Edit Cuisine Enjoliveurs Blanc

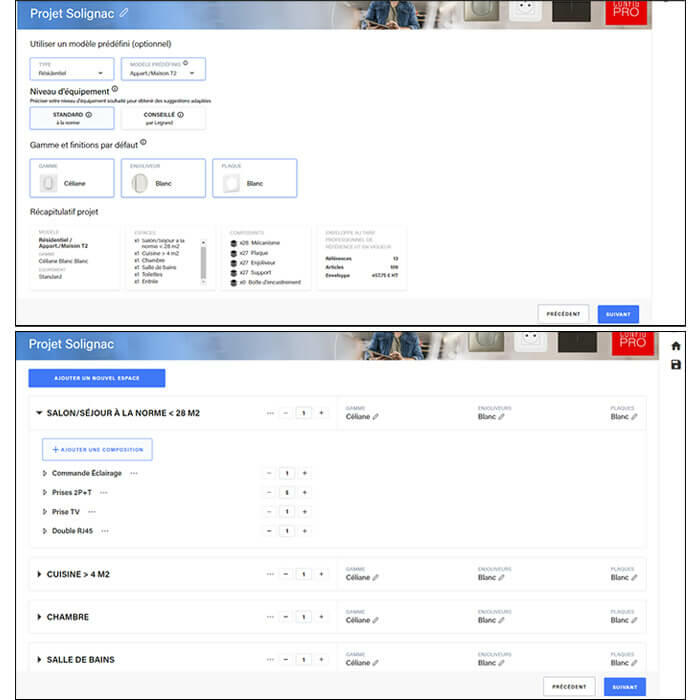501,577
